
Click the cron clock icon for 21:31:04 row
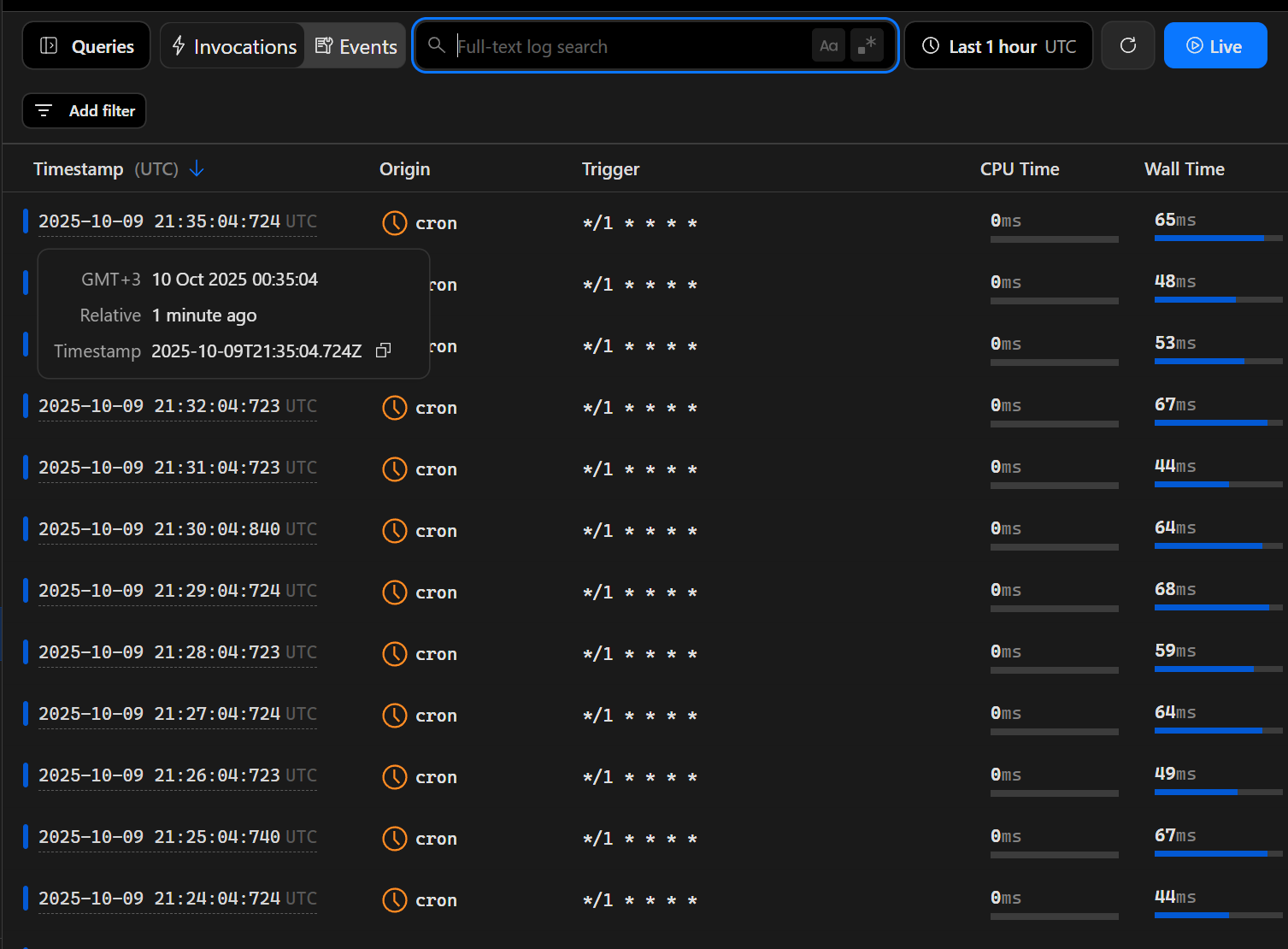tap(394, 469)
